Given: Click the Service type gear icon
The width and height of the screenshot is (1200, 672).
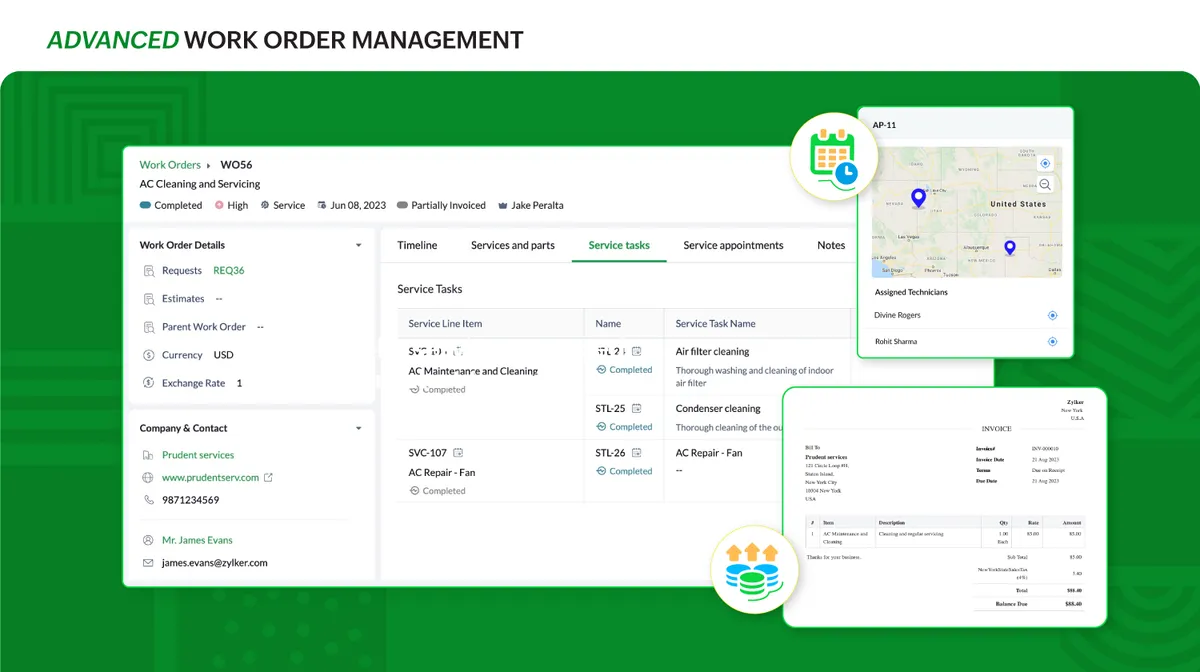Looking at the screenshot, I should (x=265, y=205).
